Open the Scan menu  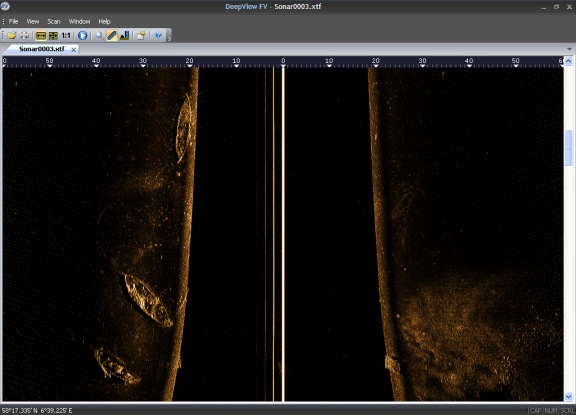pyautogui.click(x=54, y=21)
